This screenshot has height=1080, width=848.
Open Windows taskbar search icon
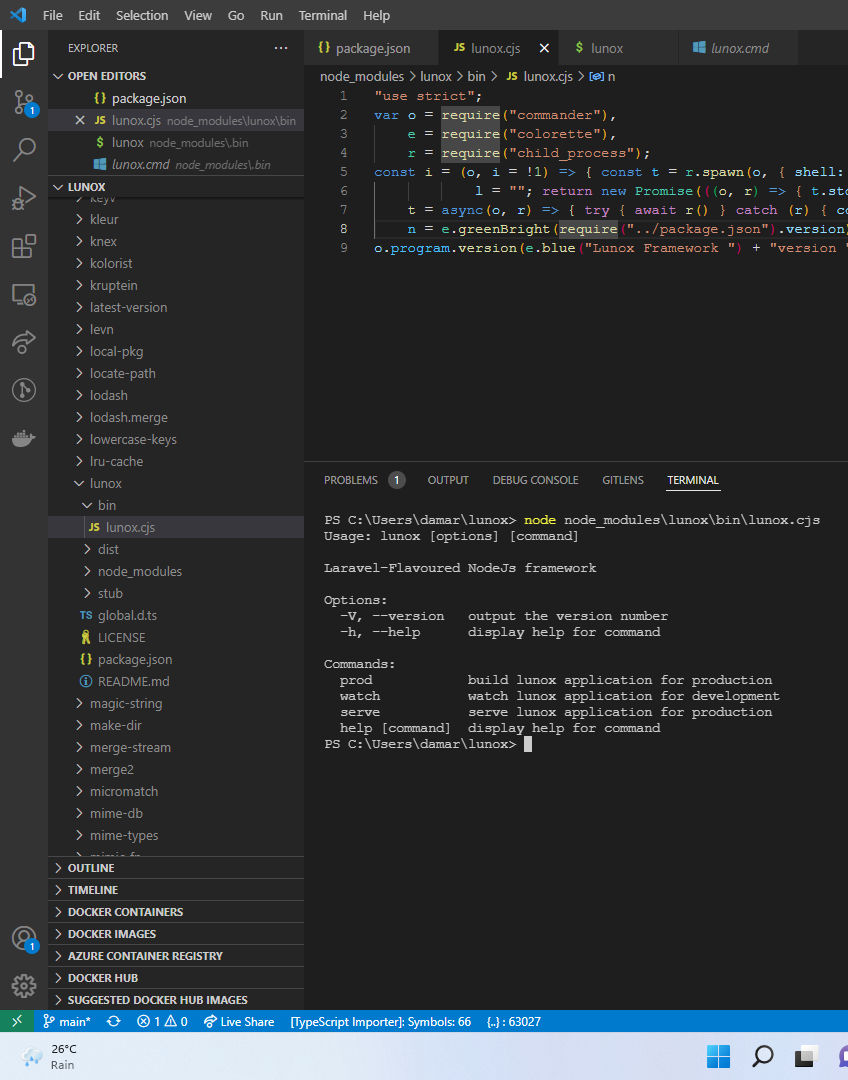[763, 1056]
